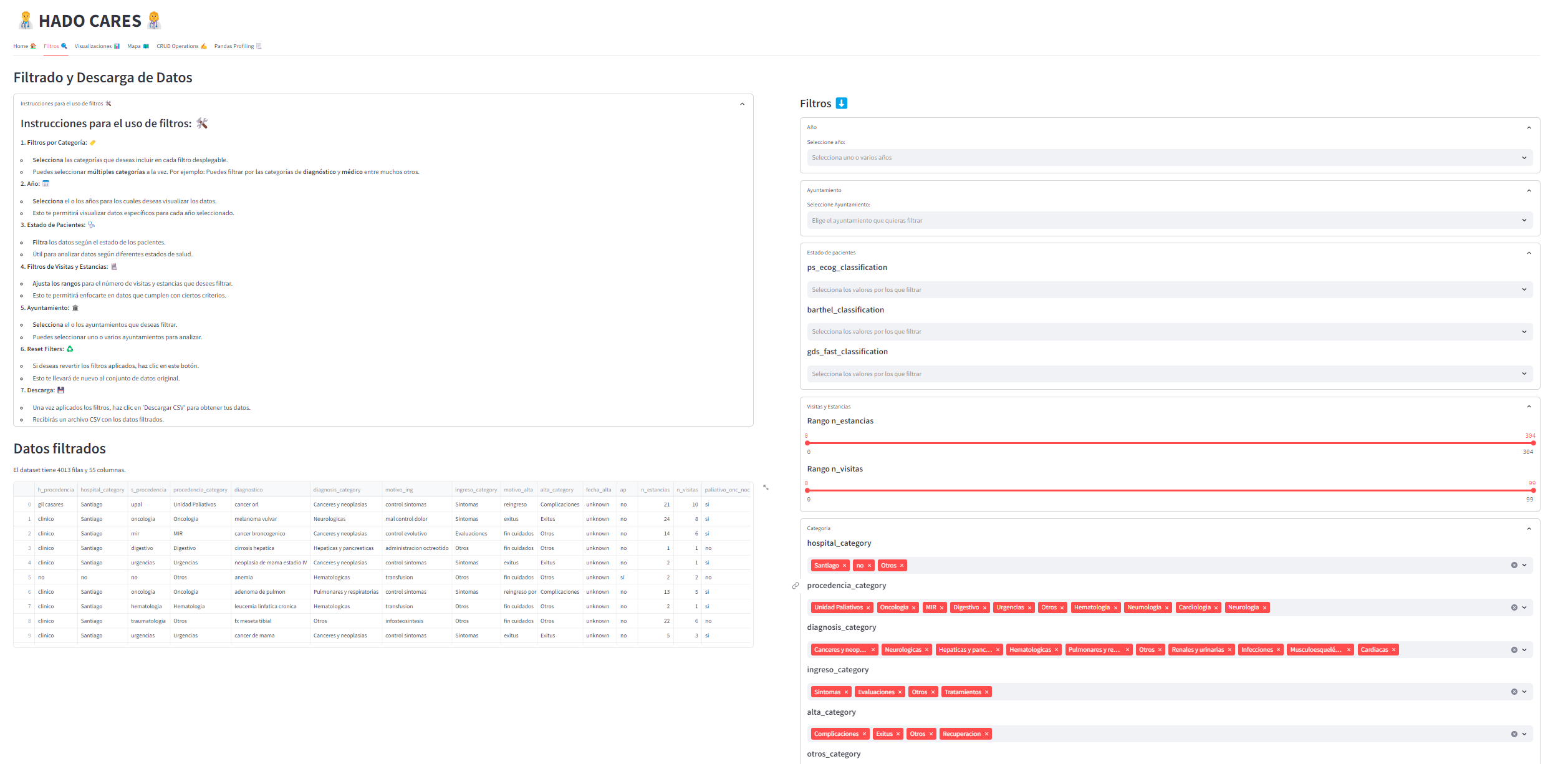This screenshot has width=1568, height=764.
Task: Click the n_visitas slider maximum handle
Action: (x=1533, y=491)
